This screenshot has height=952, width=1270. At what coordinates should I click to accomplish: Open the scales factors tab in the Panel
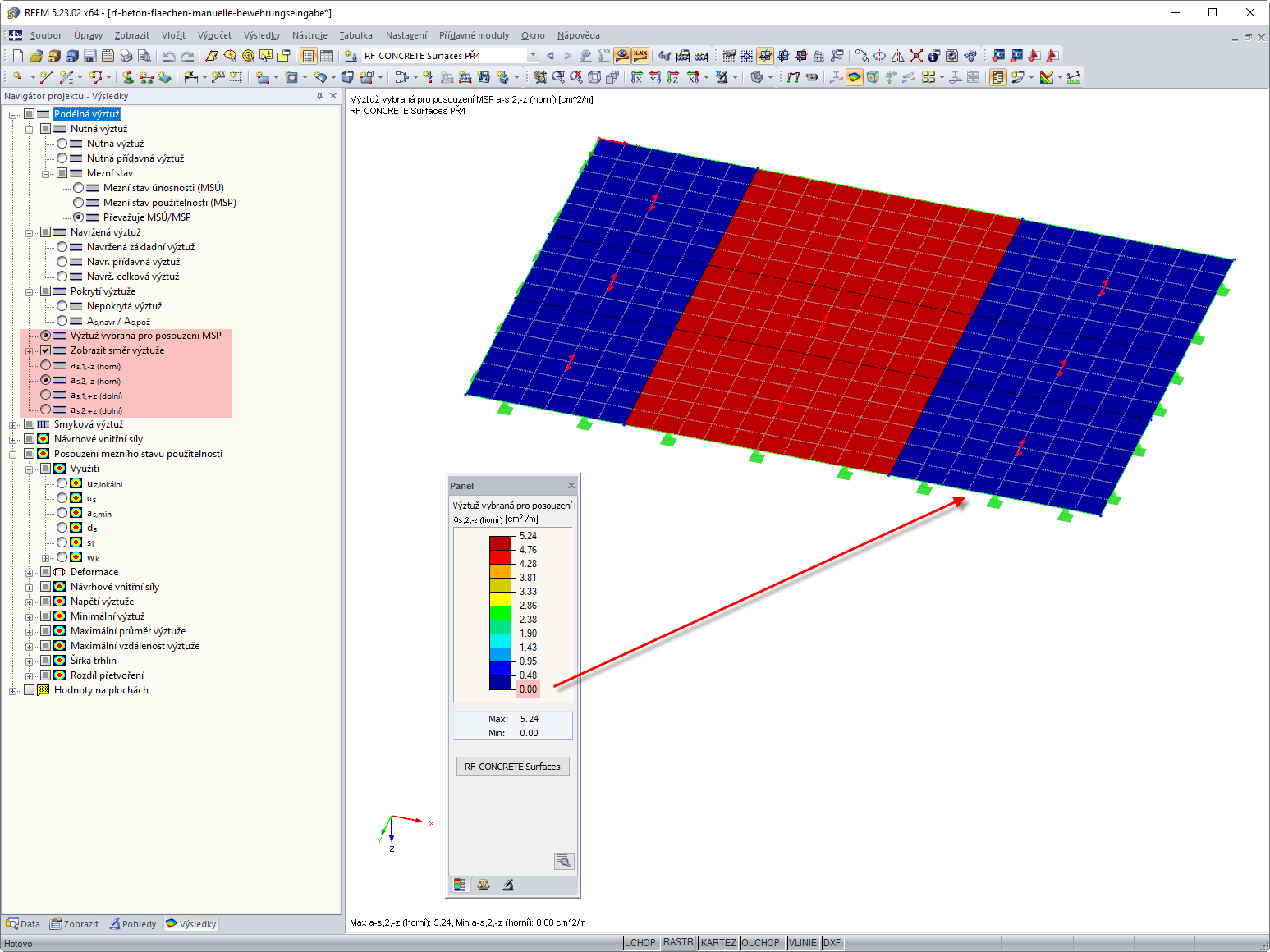tap(484, 885)
